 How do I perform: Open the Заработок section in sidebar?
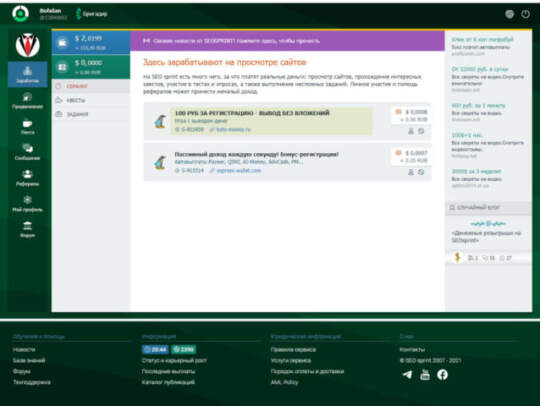[28, 74]
